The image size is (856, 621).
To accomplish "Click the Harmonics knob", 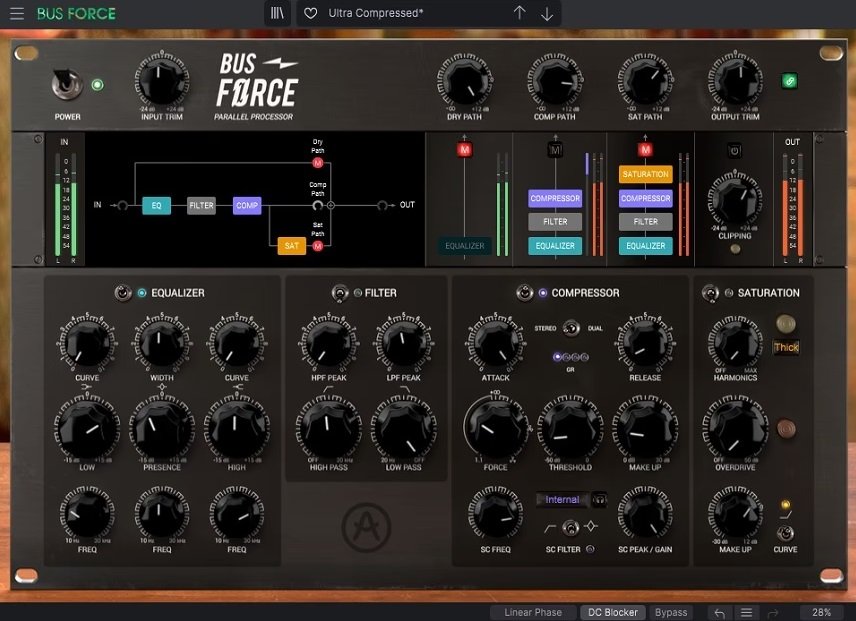I will [x=735, y=343].
